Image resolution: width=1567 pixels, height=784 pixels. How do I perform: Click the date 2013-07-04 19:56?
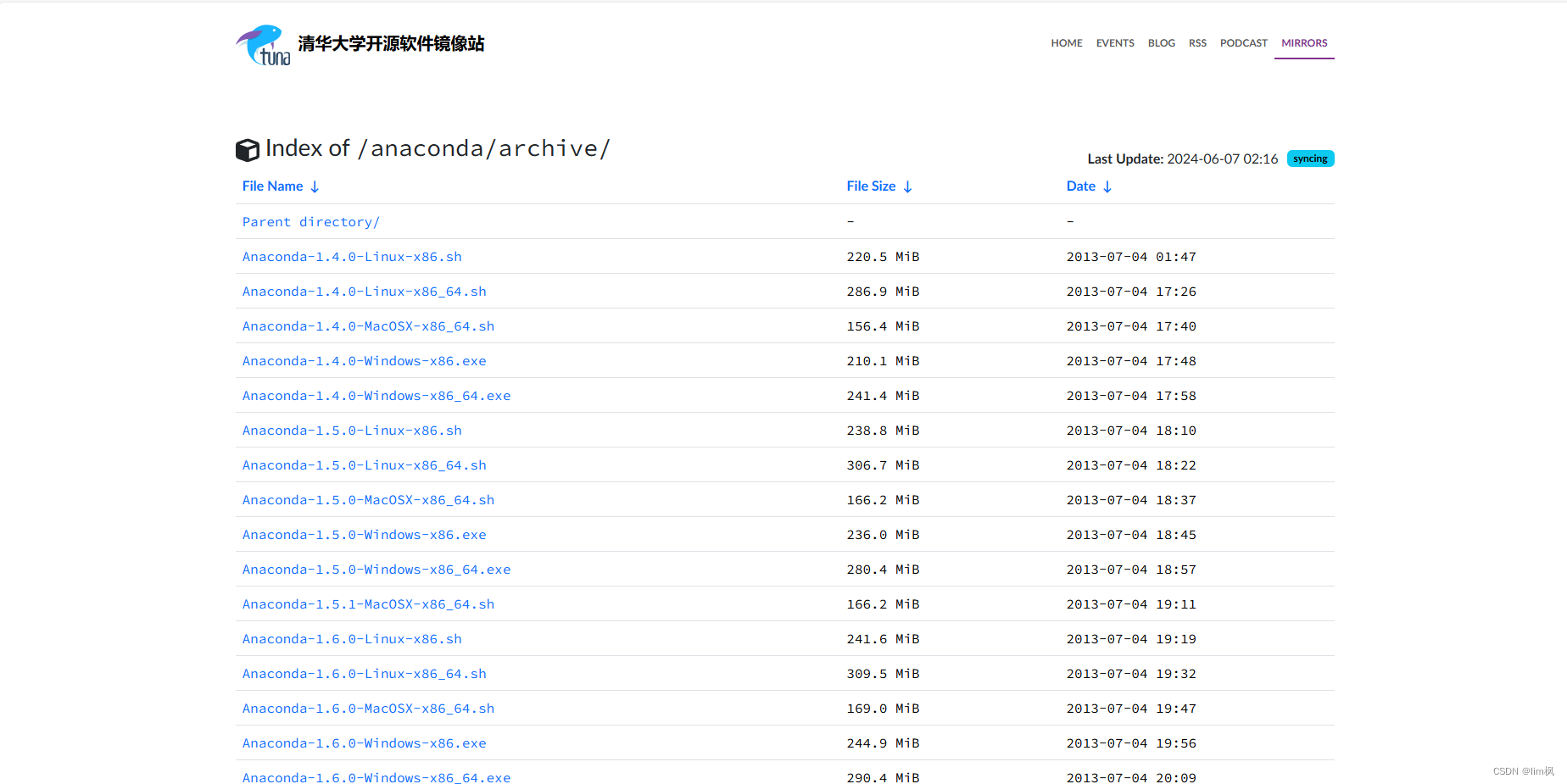pyautogui.click(x=1131, y=743)
